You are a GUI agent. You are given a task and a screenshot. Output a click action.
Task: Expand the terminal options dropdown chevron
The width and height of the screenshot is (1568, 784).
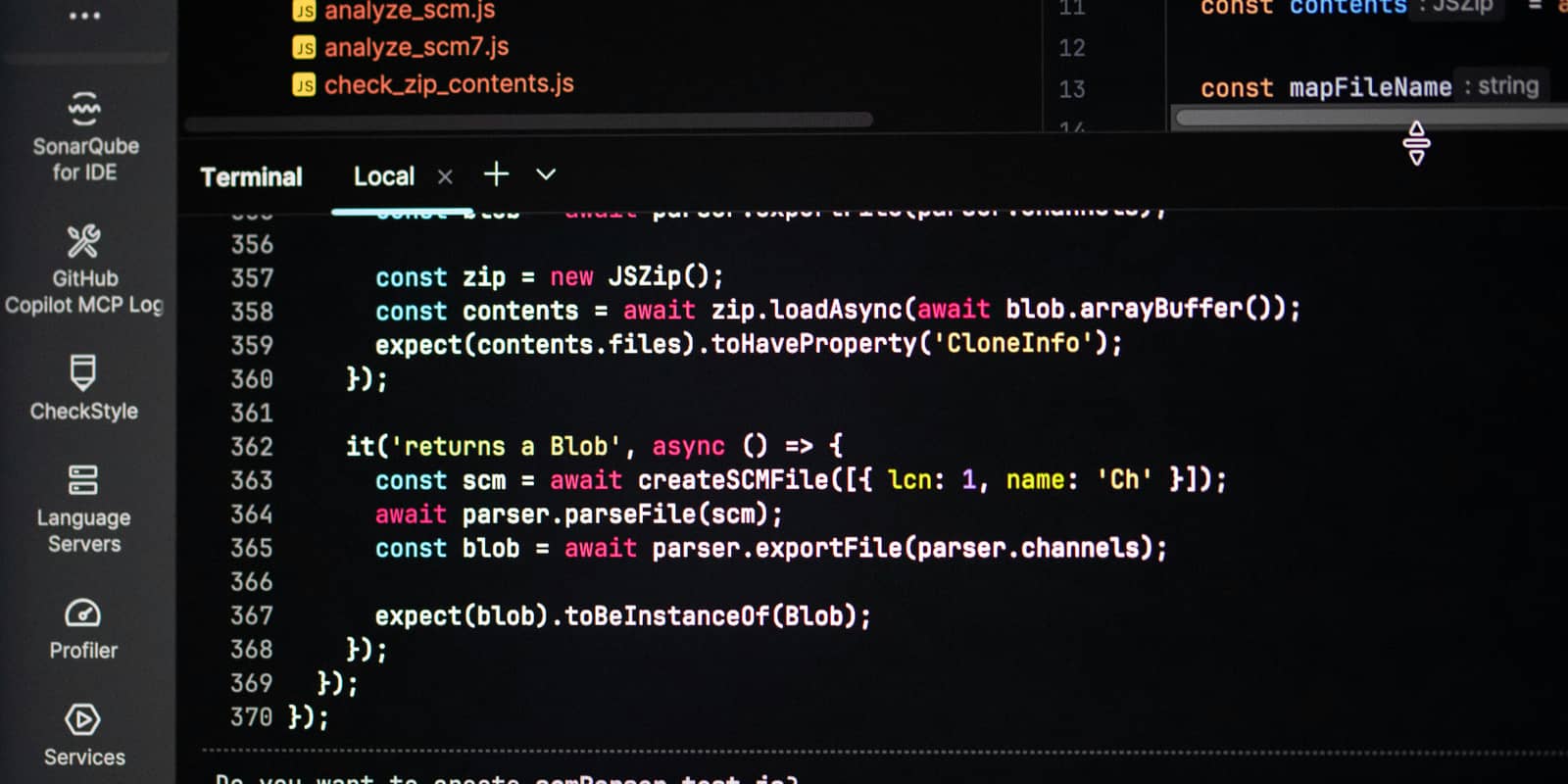coord(546,174)
